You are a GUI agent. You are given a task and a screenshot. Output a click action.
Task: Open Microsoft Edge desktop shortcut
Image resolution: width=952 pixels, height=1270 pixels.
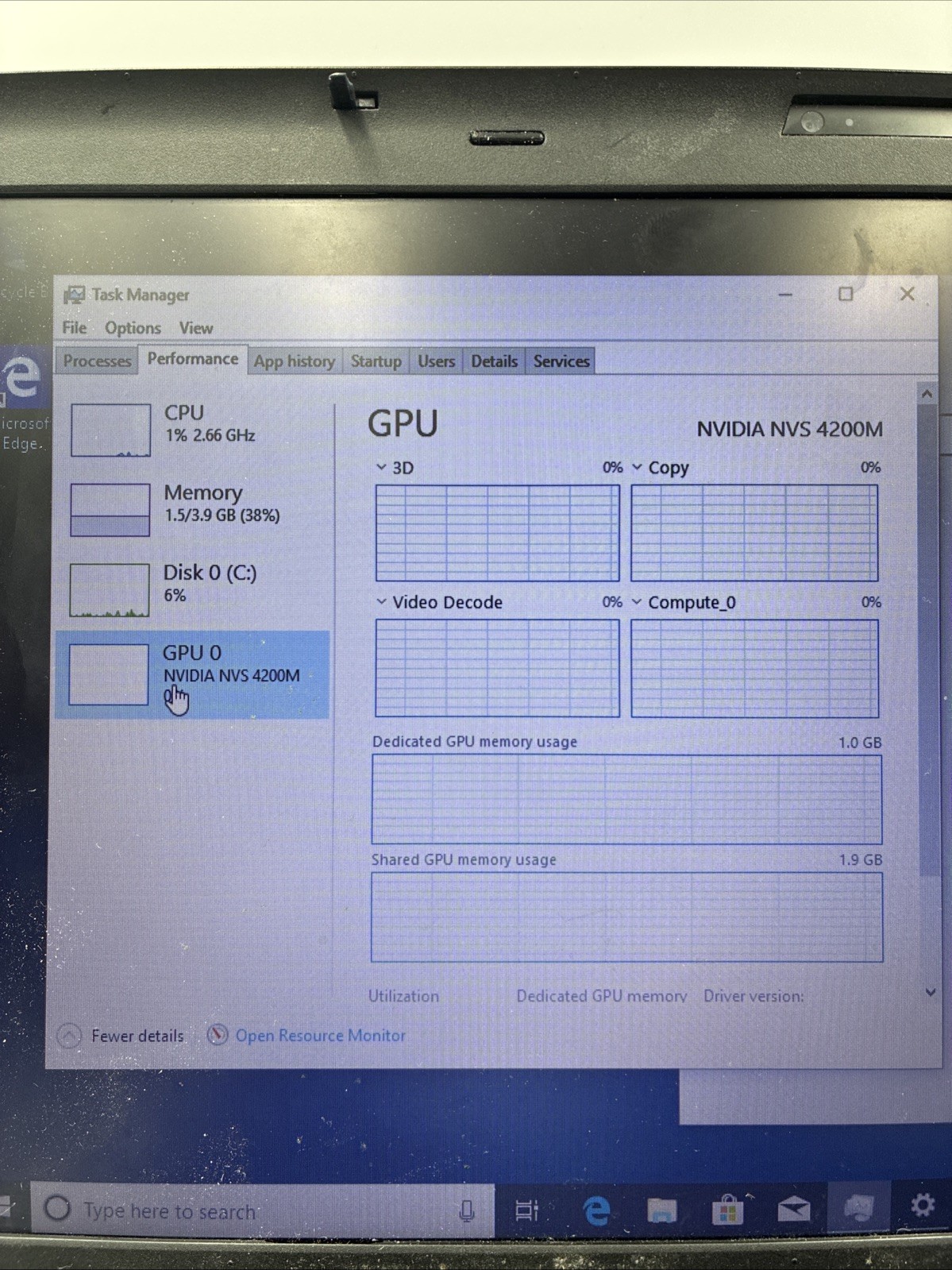click(x=22, y=401)
